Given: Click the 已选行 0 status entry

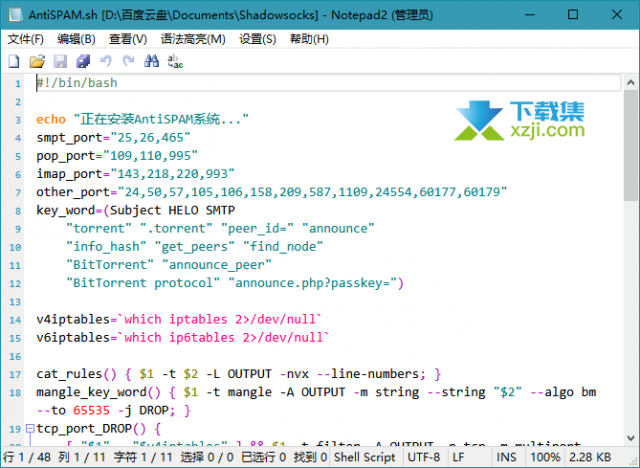Looking at the screenshot, I should [x=264, y=457].
